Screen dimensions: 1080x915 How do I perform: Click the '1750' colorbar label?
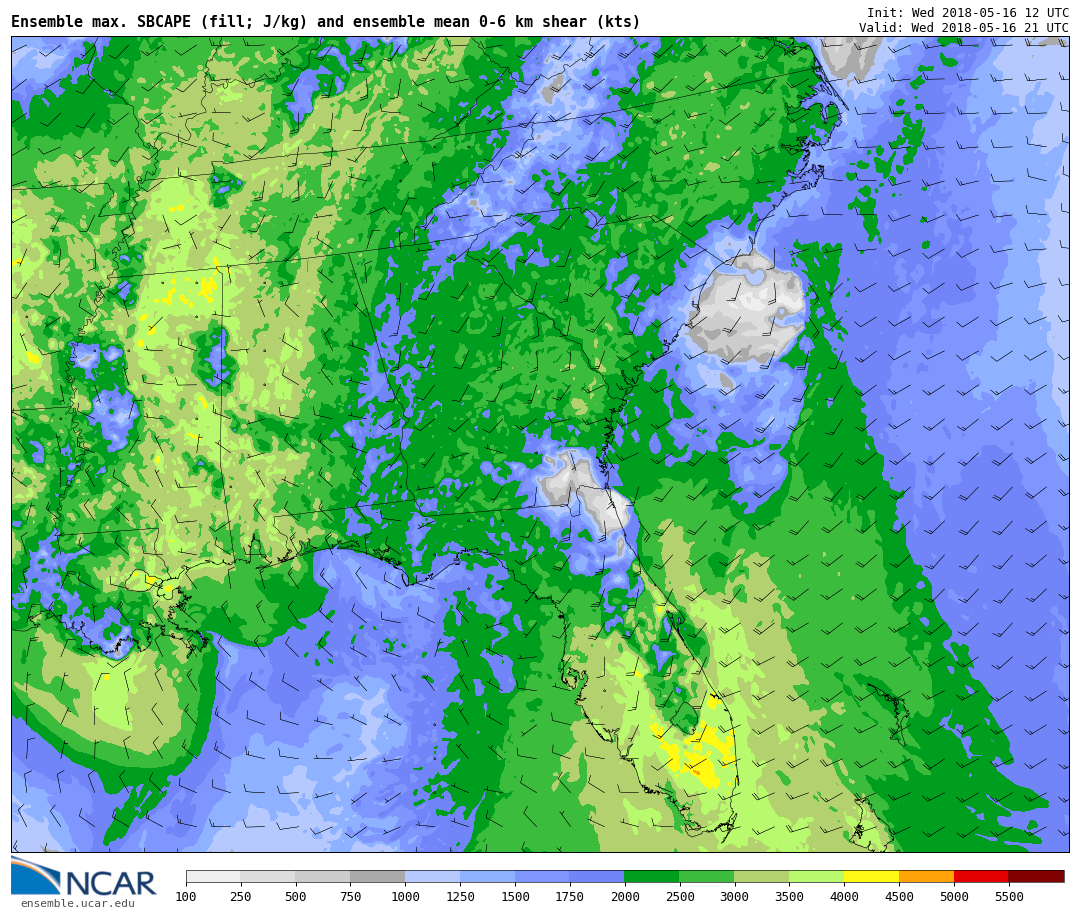[x=570, y=896]
